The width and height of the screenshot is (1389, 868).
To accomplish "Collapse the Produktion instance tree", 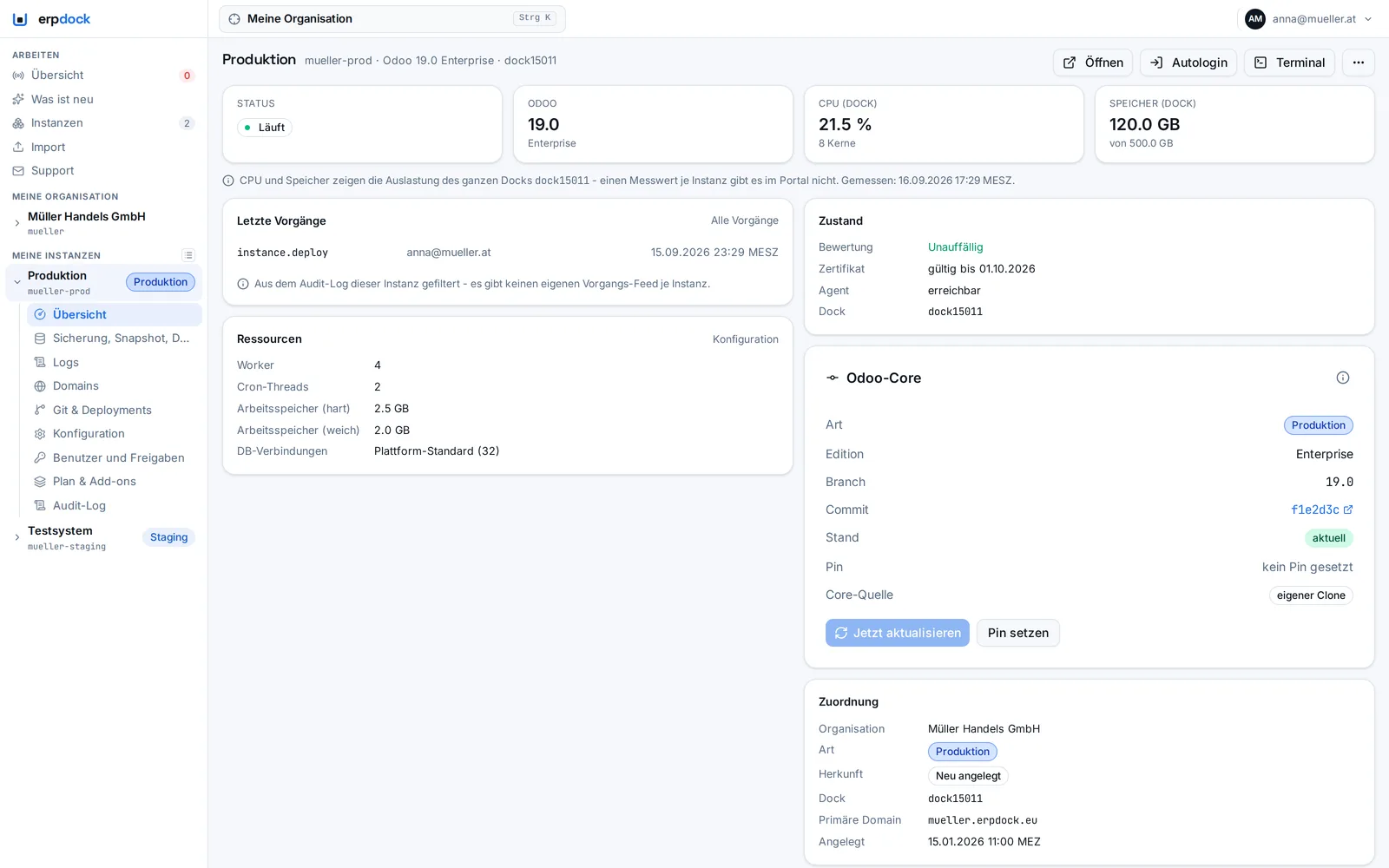I will point(16,282).
